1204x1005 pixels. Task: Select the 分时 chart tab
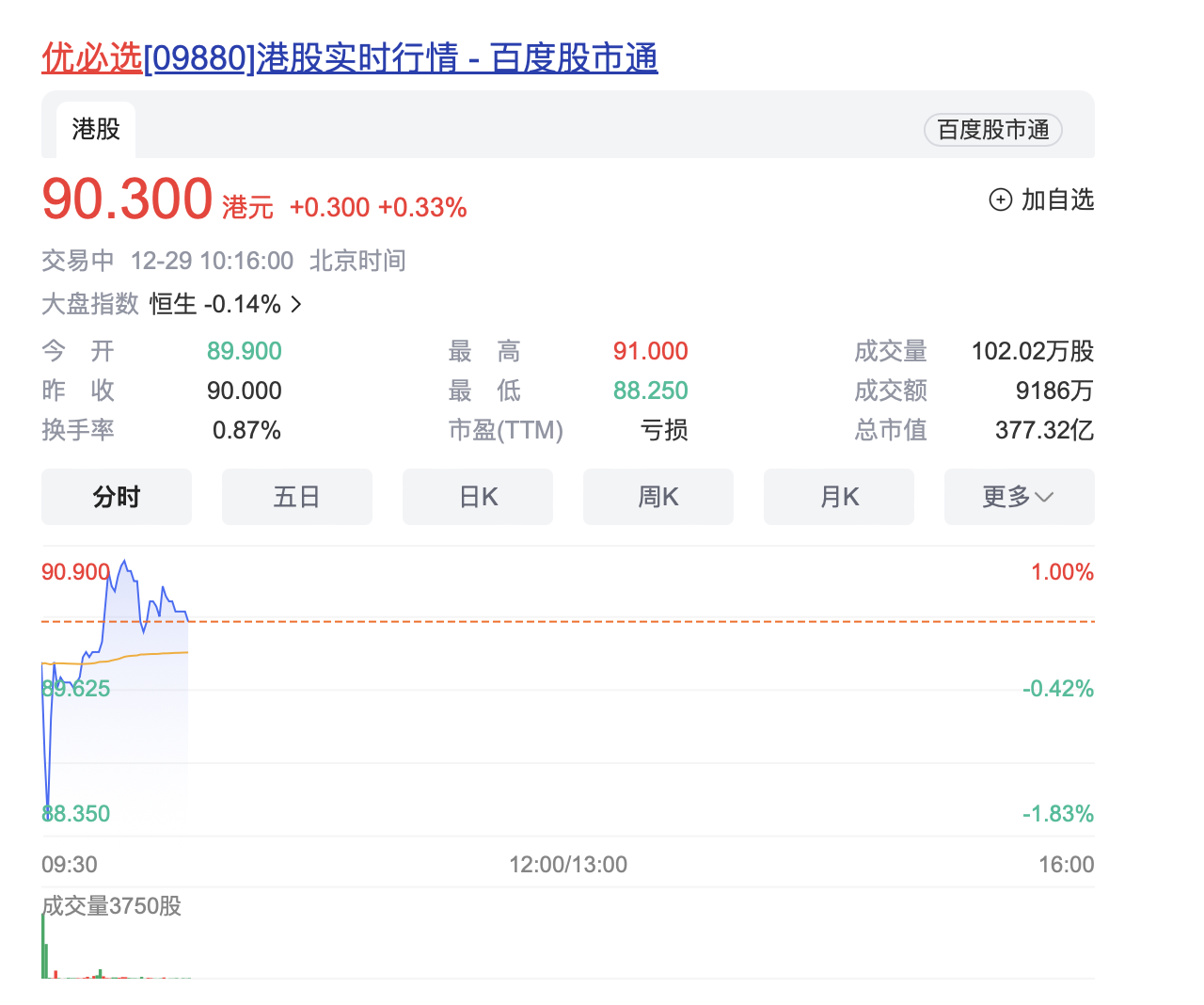[117, 497]
